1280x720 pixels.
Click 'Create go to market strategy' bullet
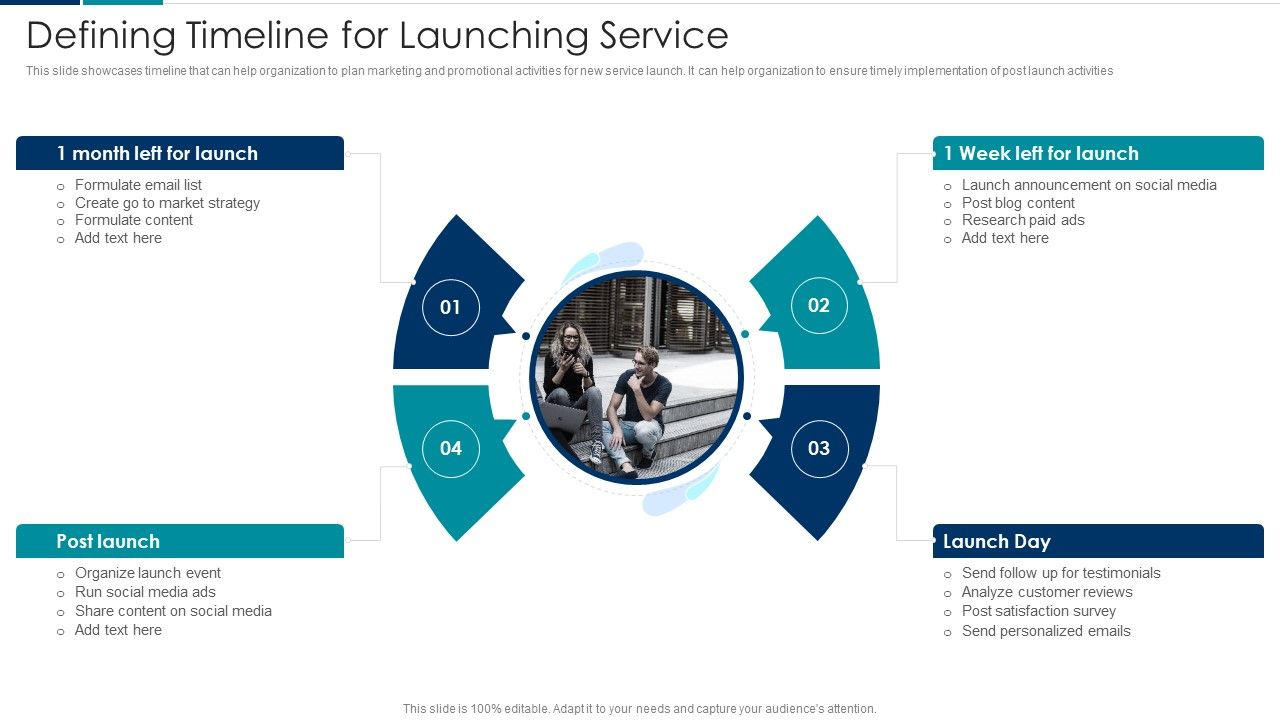[x=167, y=203]
